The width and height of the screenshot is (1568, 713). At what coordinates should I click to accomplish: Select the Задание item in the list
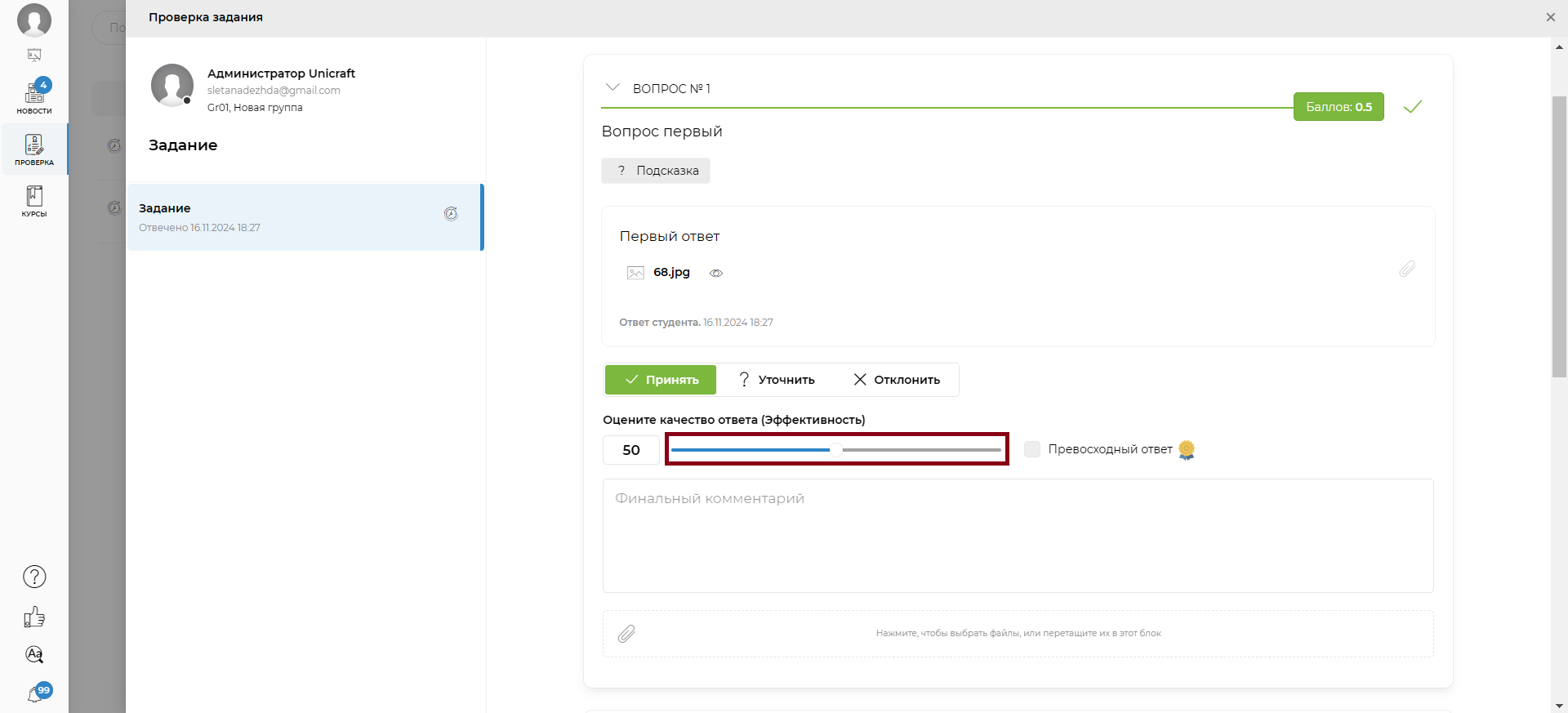pos(305,217)
